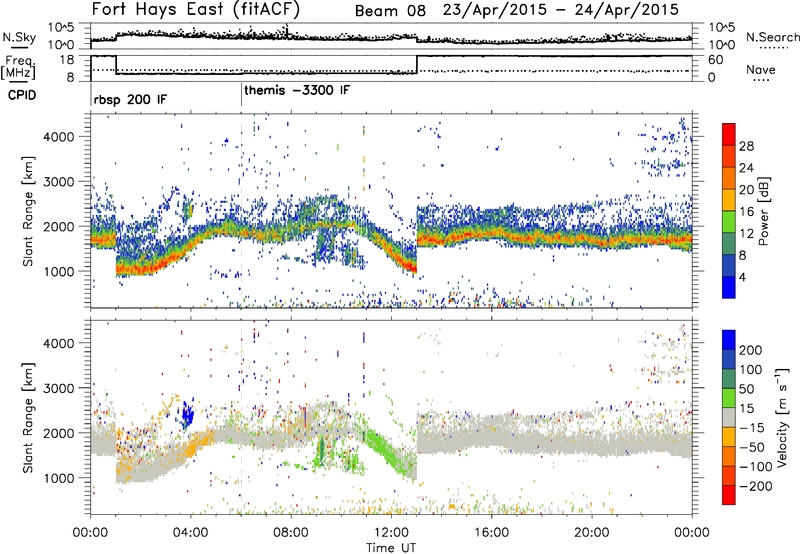Click the 1000 tick in velocity panel
This screenshot has height=554, width=800.
coord(58,478)
